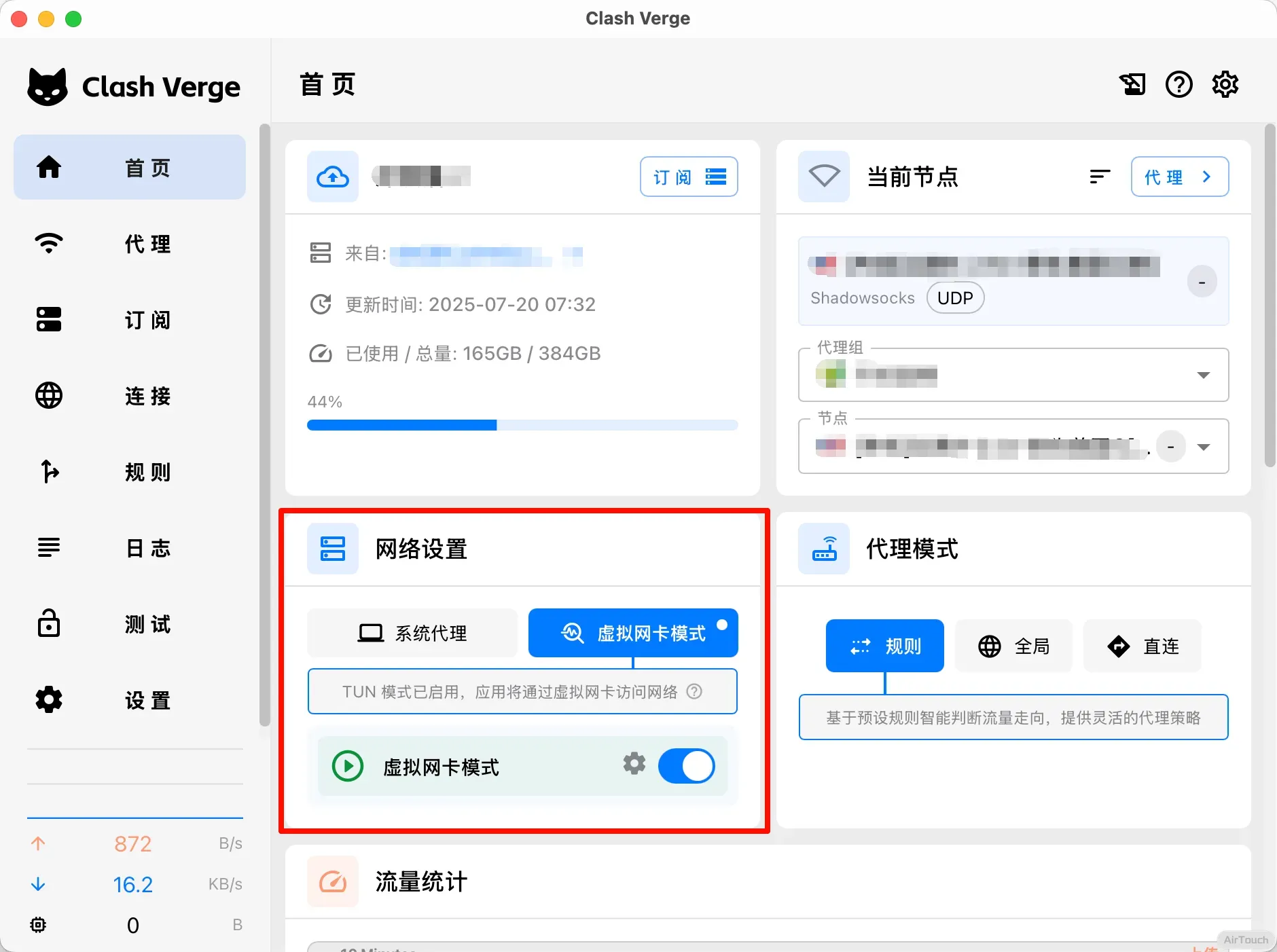
Task: Click the settings gear icon in top header
Action: pyautogui.click(x=1225, y=85)
